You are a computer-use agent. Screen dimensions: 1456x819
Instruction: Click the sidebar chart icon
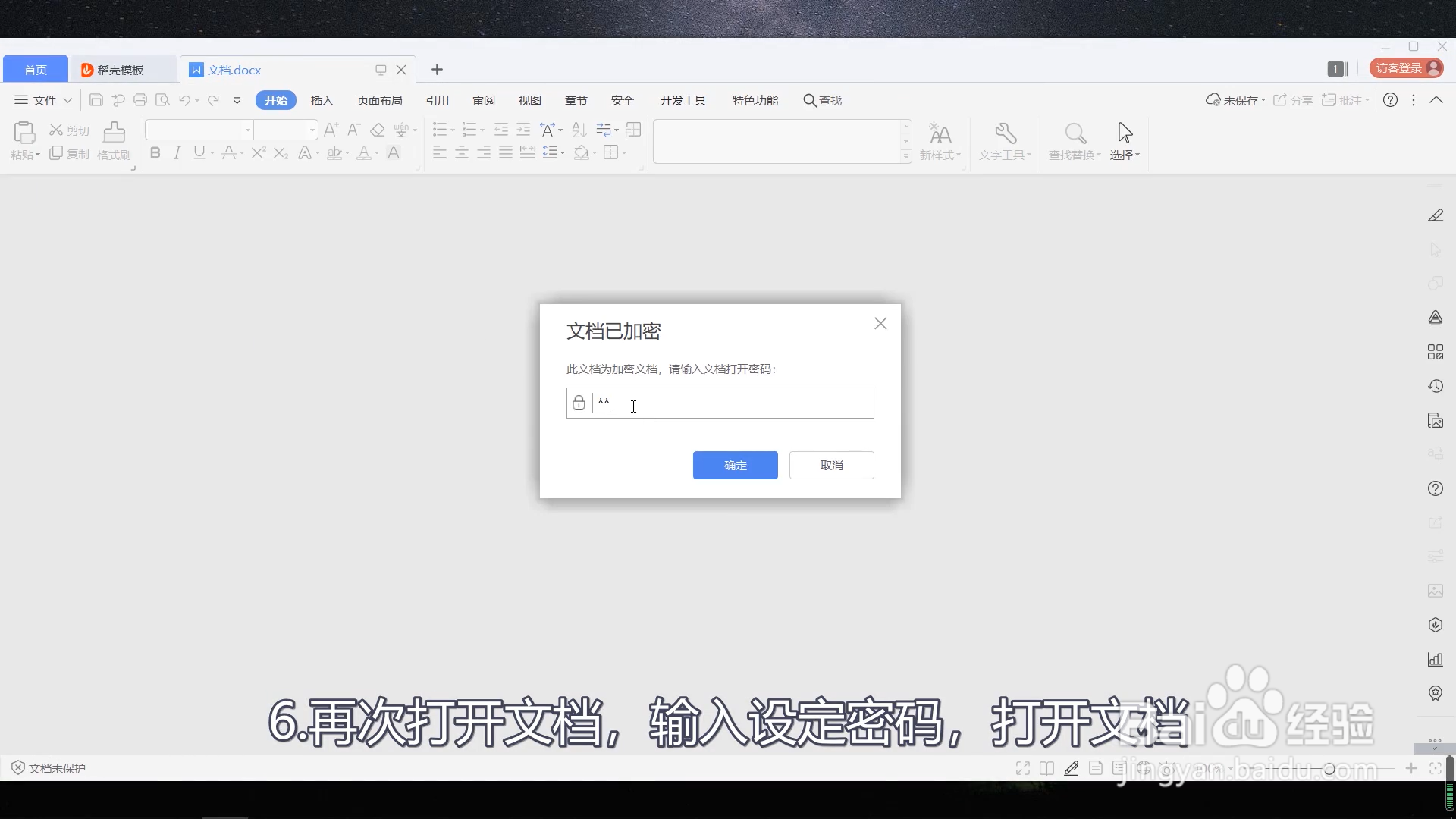(1436, 659)
